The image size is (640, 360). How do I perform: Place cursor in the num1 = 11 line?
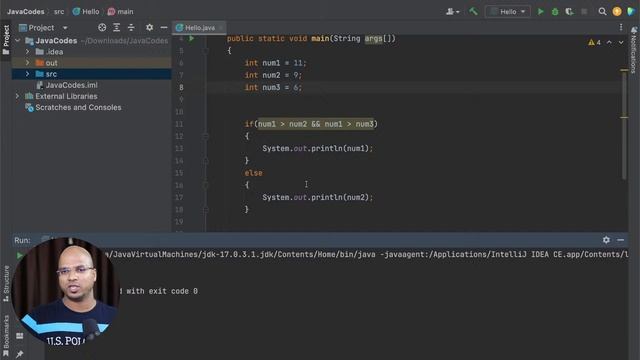pyautogui.click(x=276, y=63)
